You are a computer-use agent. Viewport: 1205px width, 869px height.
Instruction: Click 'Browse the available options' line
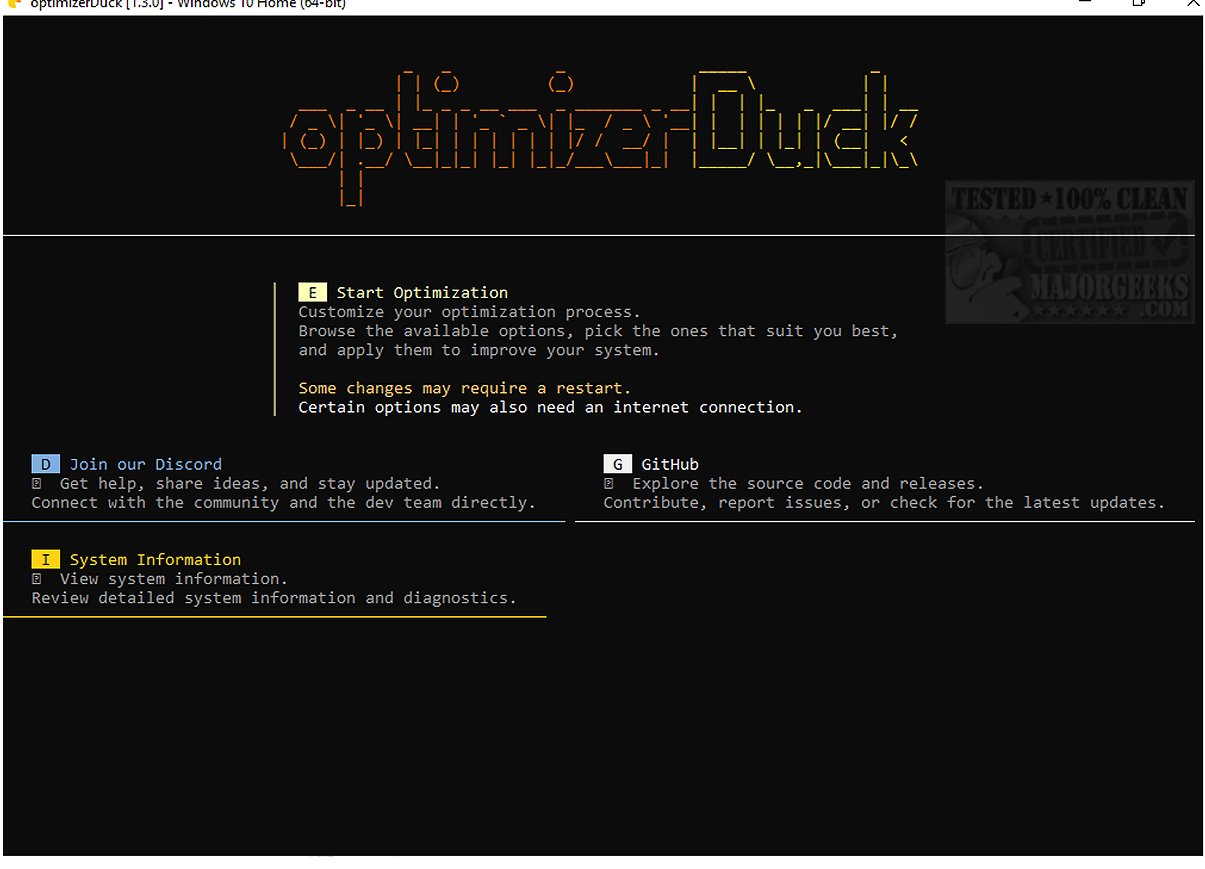[598, 331]
